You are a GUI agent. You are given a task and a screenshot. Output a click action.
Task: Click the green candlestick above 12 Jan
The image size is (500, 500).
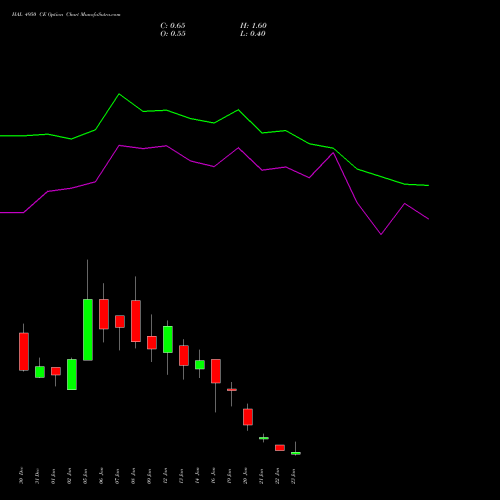[168, 339]
